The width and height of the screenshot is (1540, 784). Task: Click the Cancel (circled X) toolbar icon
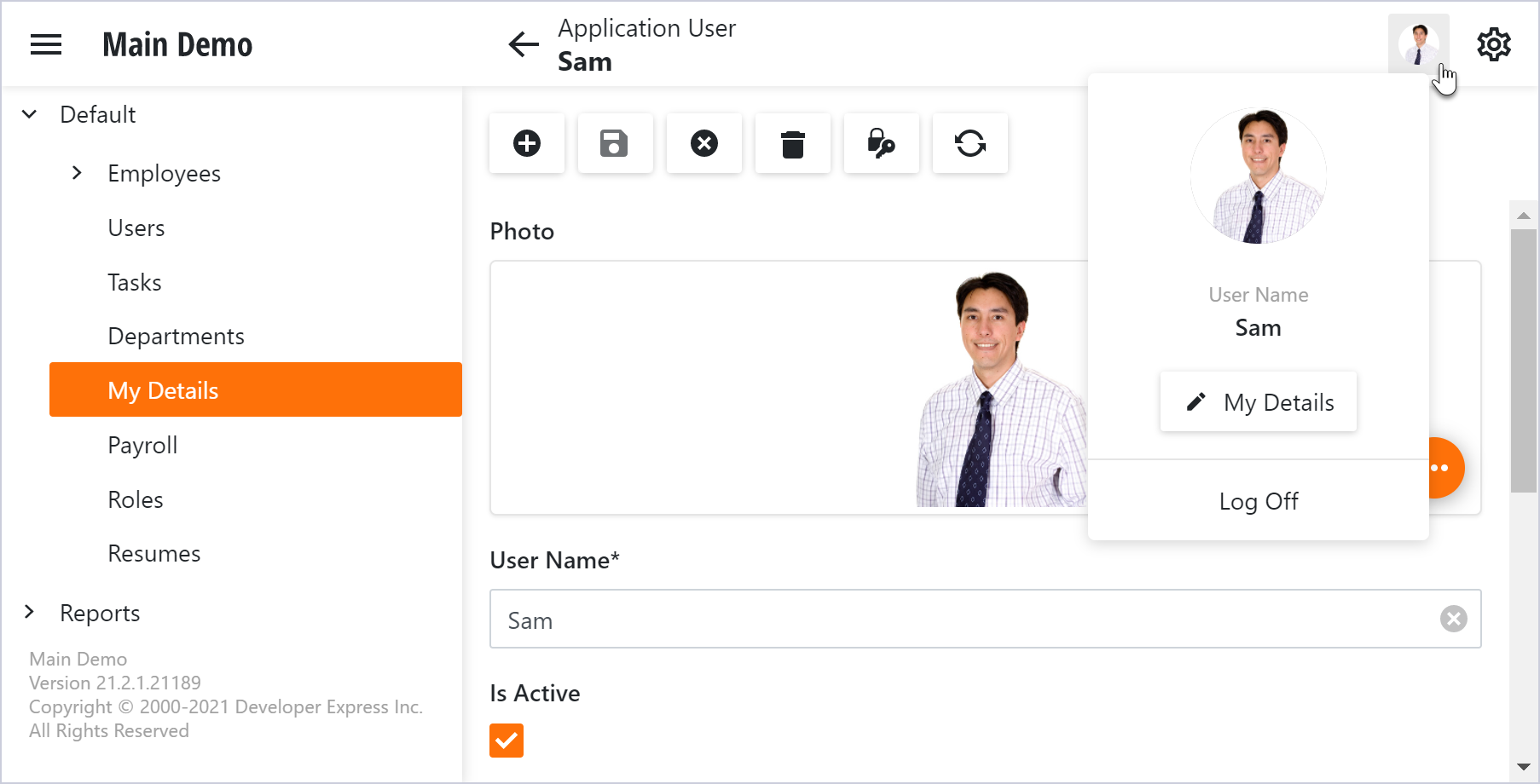point(703,143)
